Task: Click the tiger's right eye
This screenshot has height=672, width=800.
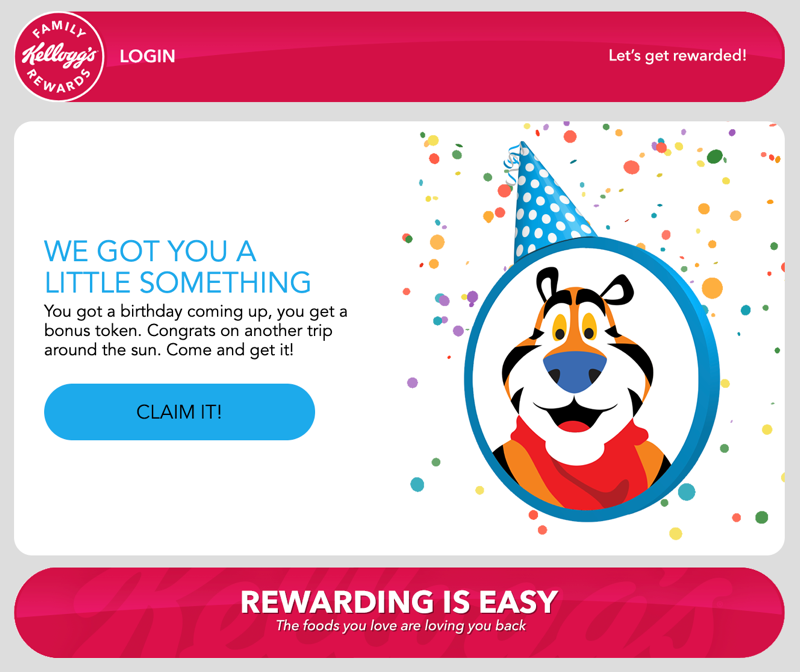Action: pos(589,327)
